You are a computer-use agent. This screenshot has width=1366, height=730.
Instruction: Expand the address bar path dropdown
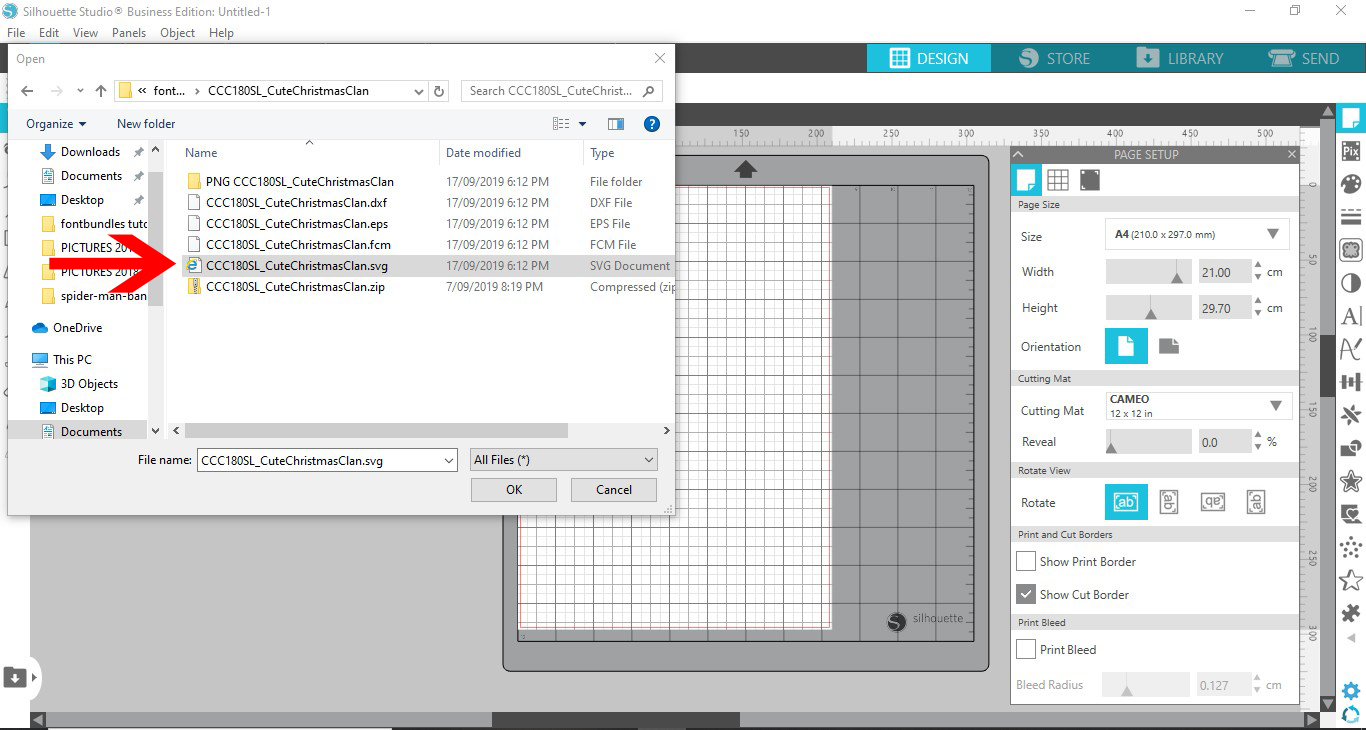tap(419, 91)
